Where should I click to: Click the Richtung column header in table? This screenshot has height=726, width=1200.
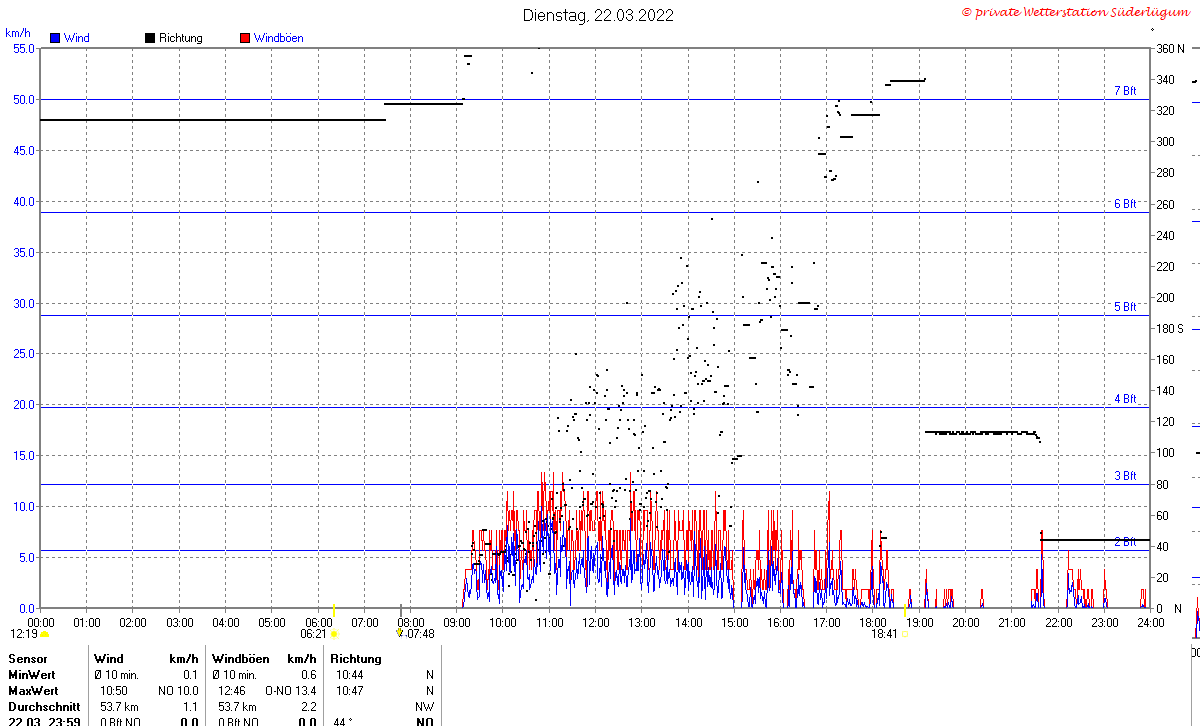[356, 659]
